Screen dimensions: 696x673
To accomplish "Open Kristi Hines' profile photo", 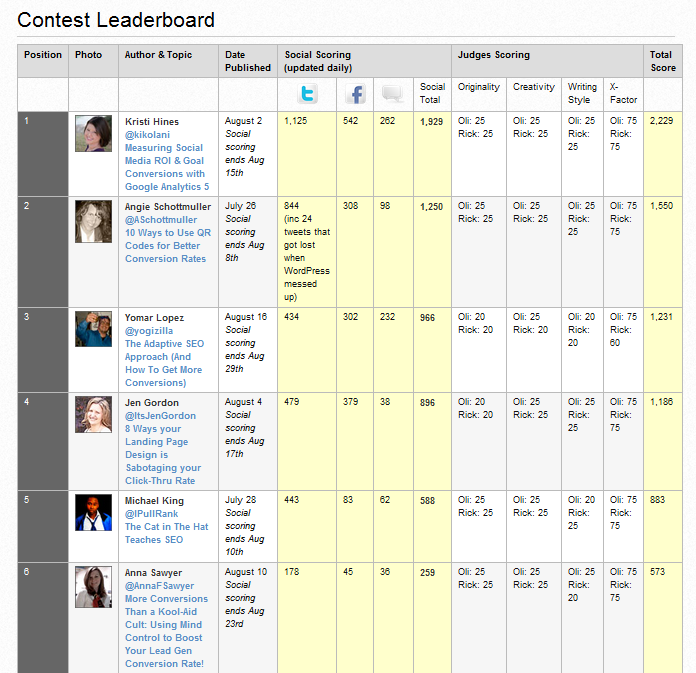I will pyautogui.click(x=93, y=134).
